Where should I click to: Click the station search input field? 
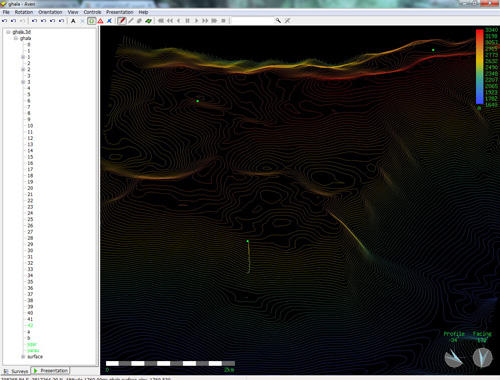pos(252,21)
